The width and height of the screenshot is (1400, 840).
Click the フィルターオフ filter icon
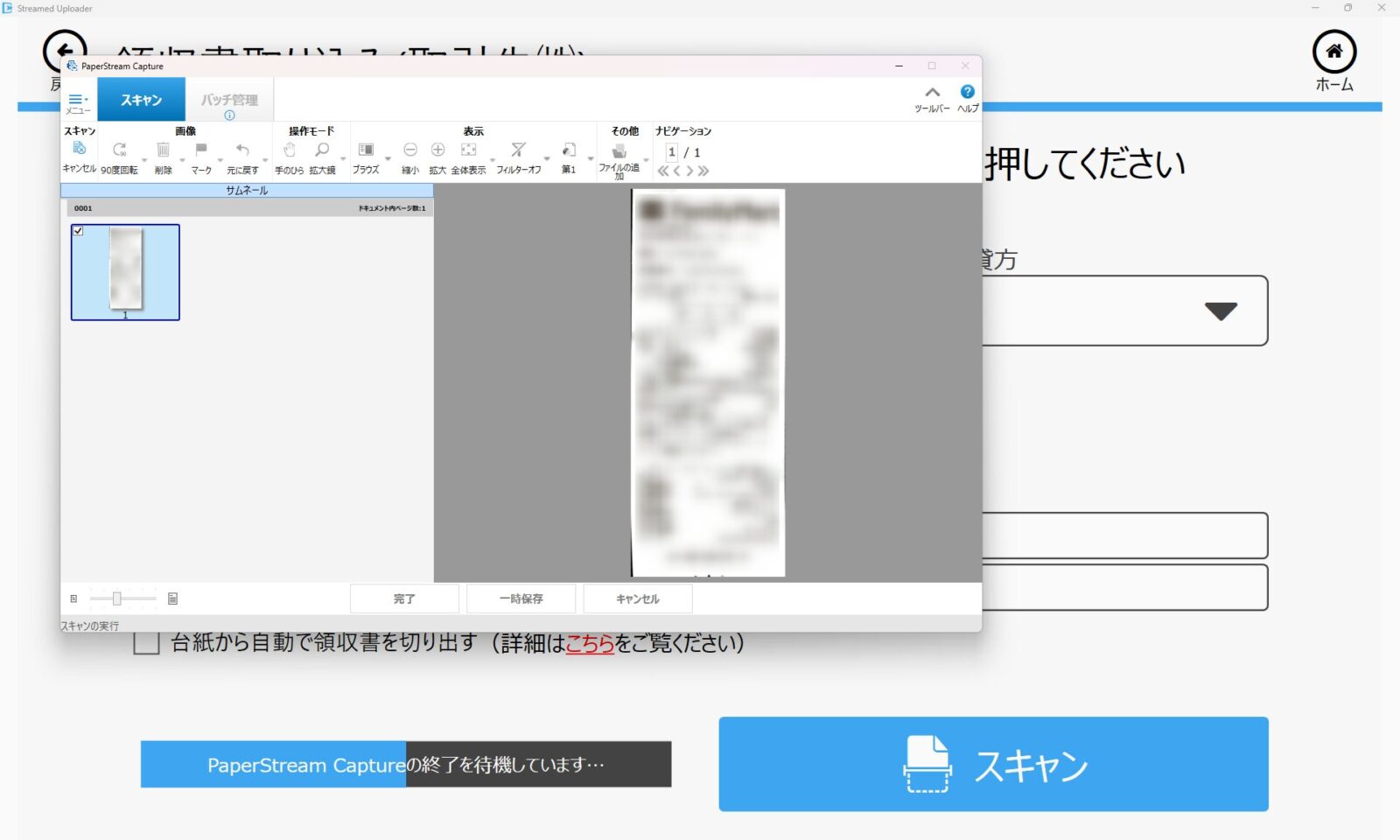(x=518, y=150)
